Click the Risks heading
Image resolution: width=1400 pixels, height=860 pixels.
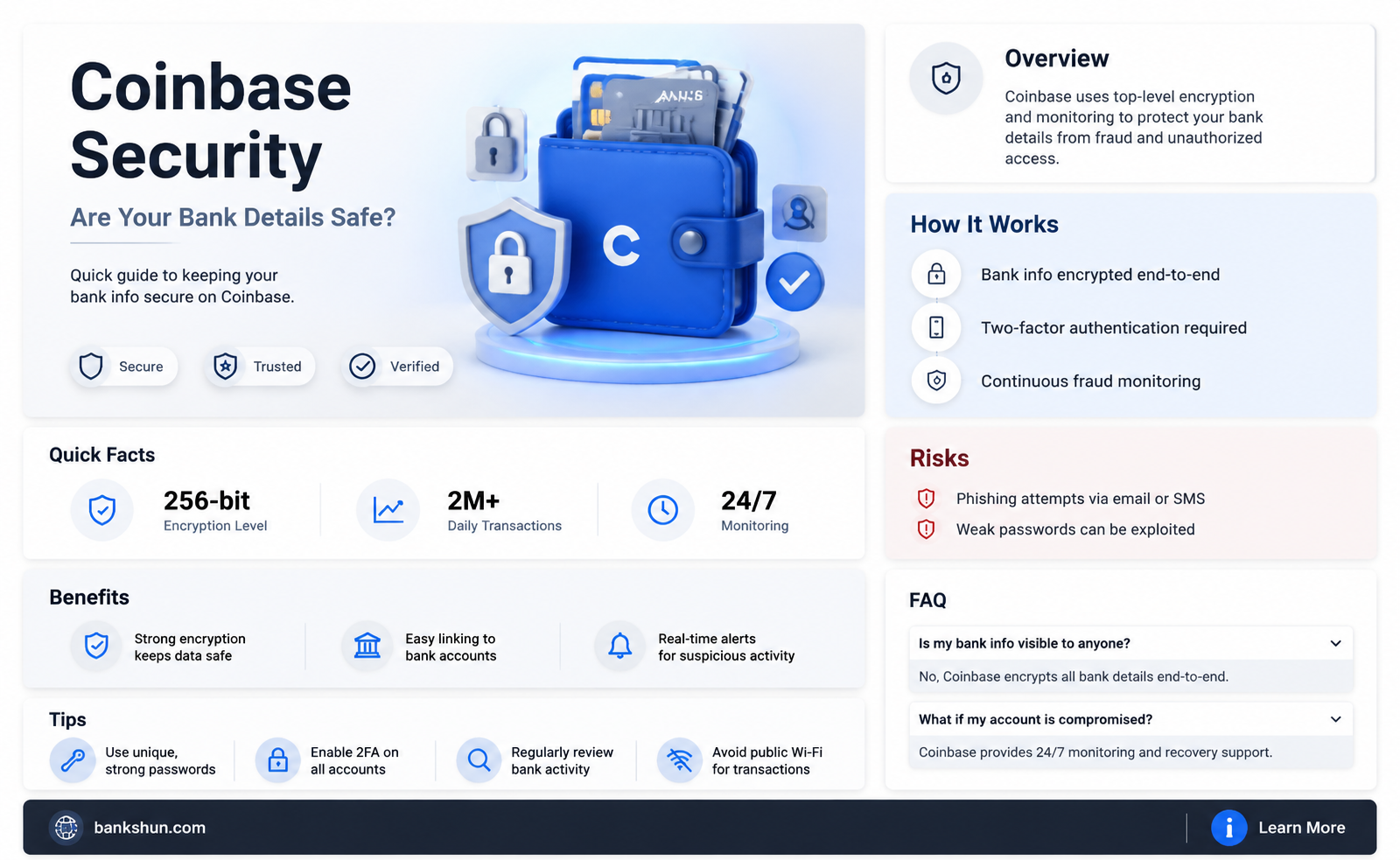tap(939, 458)
